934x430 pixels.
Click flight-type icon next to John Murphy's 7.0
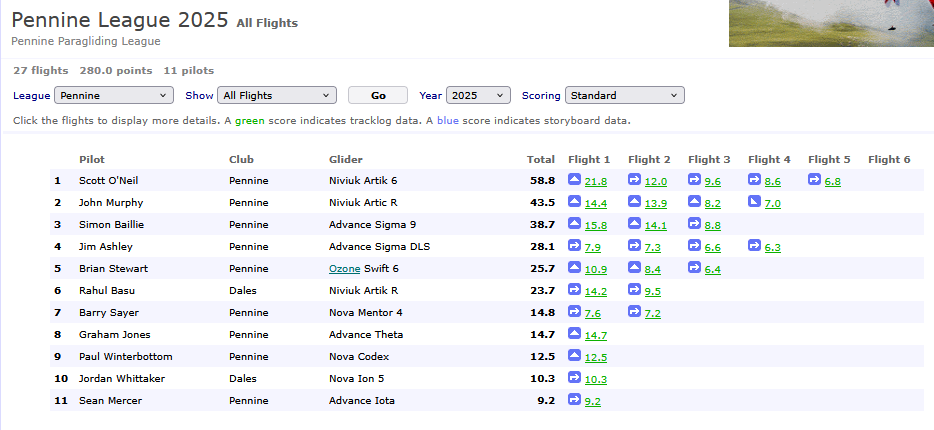[x=755, y=202]
